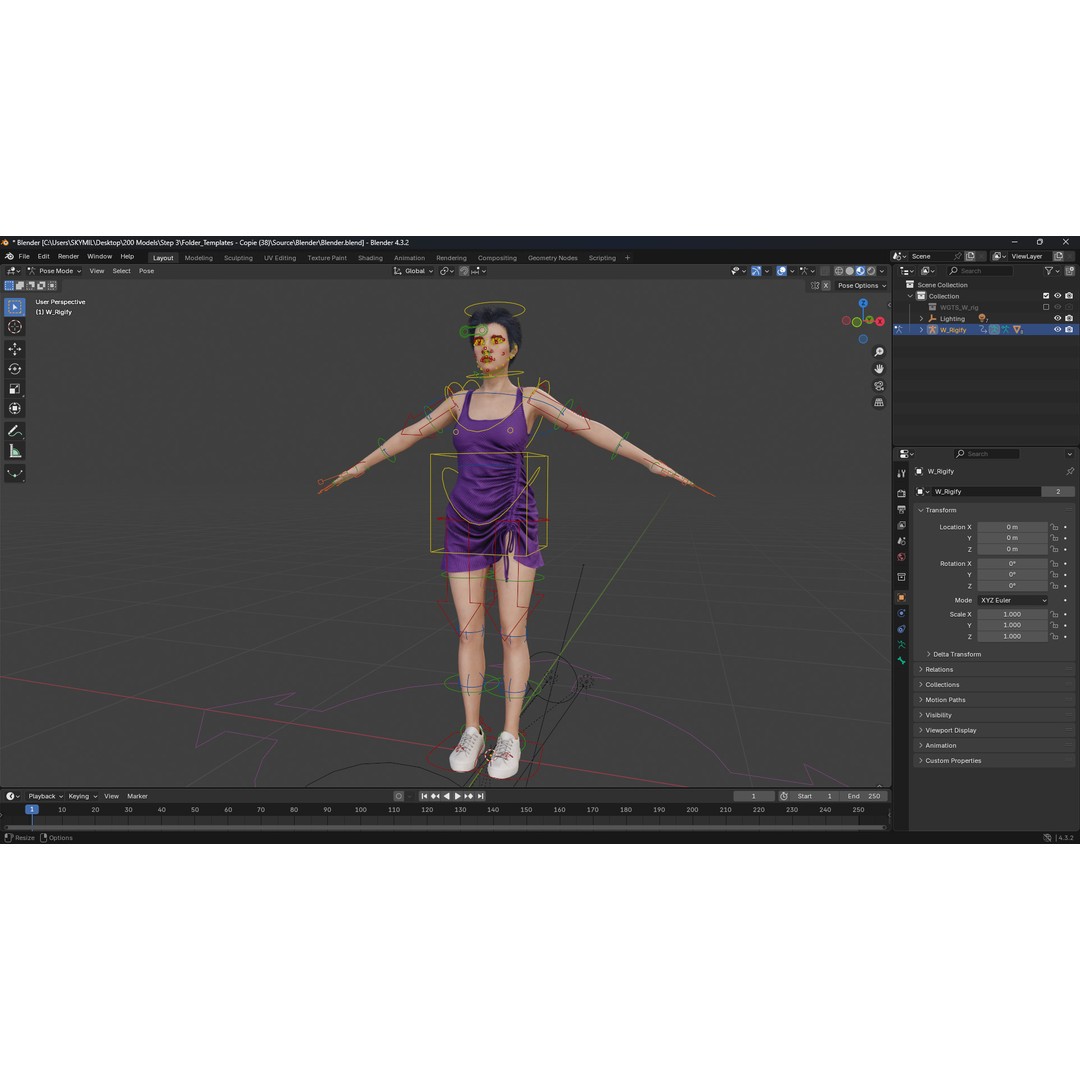Open the Pose Options dropdown
The width and height of the screenshot is (1080, 1080).
(861, 286)
